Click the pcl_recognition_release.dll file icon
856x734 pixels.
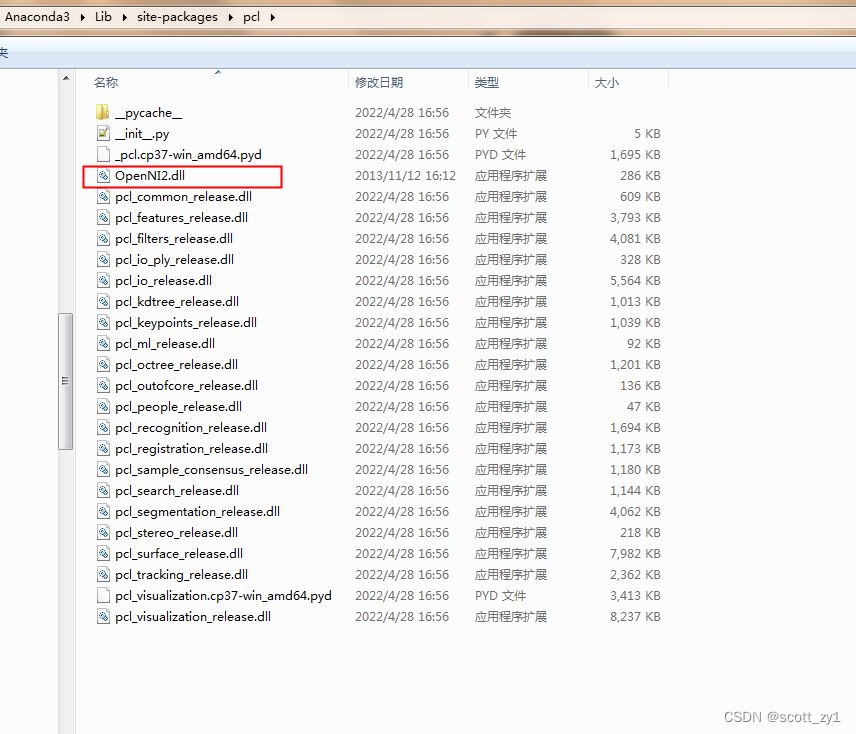(103, 428)
